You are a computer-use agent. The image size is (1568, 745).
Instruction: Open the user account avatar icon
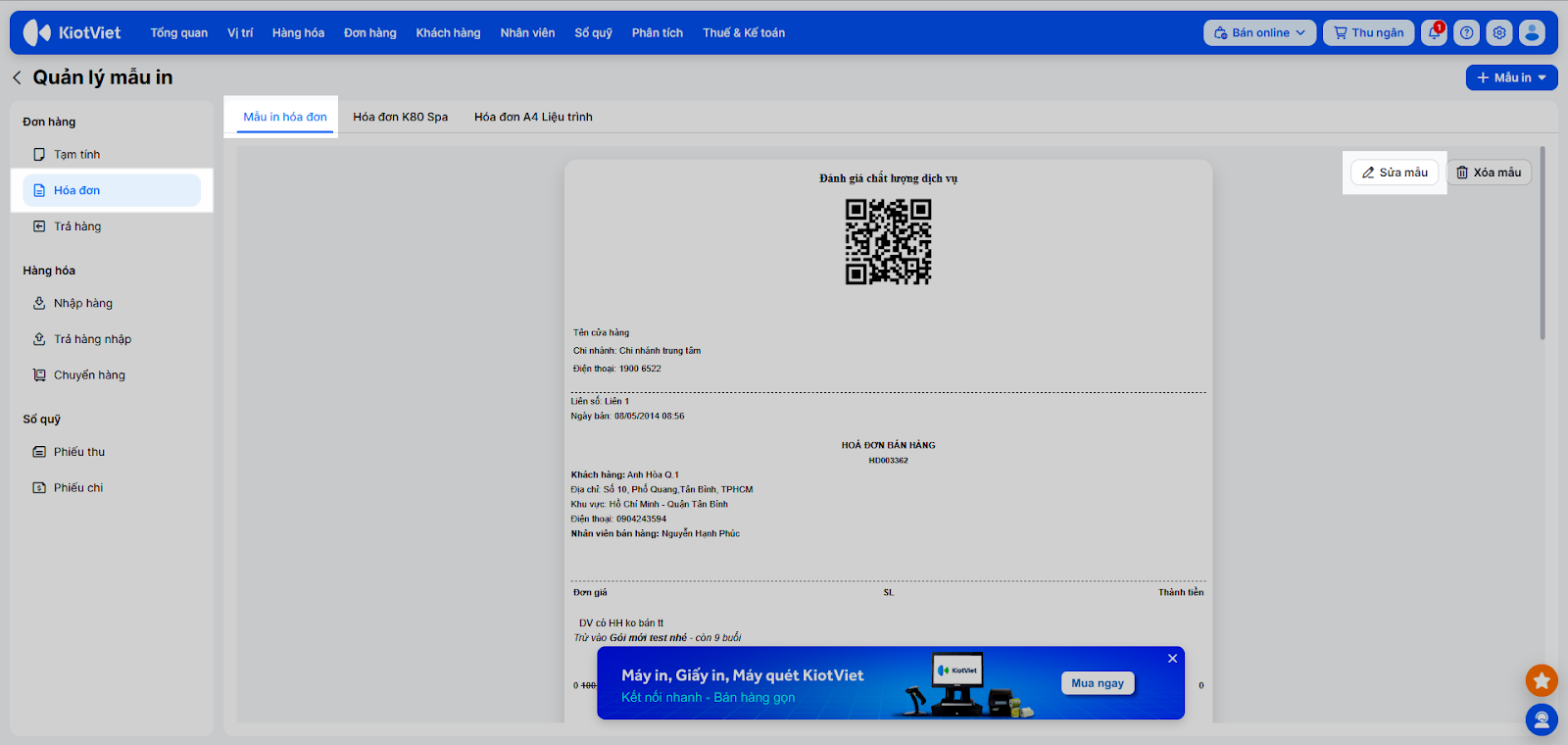pos(1532,32)
